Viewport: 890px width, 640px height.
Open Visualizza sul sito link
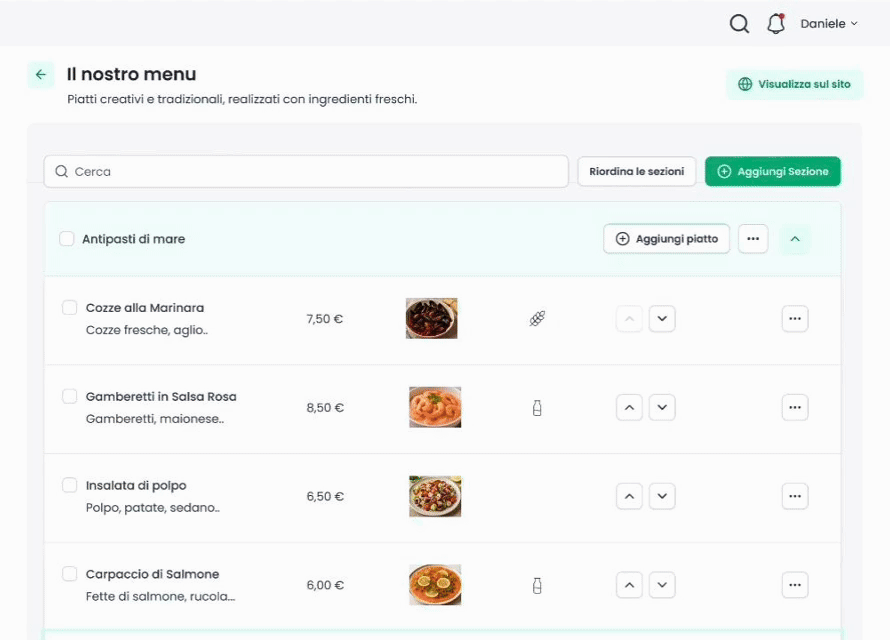(795, 85)
